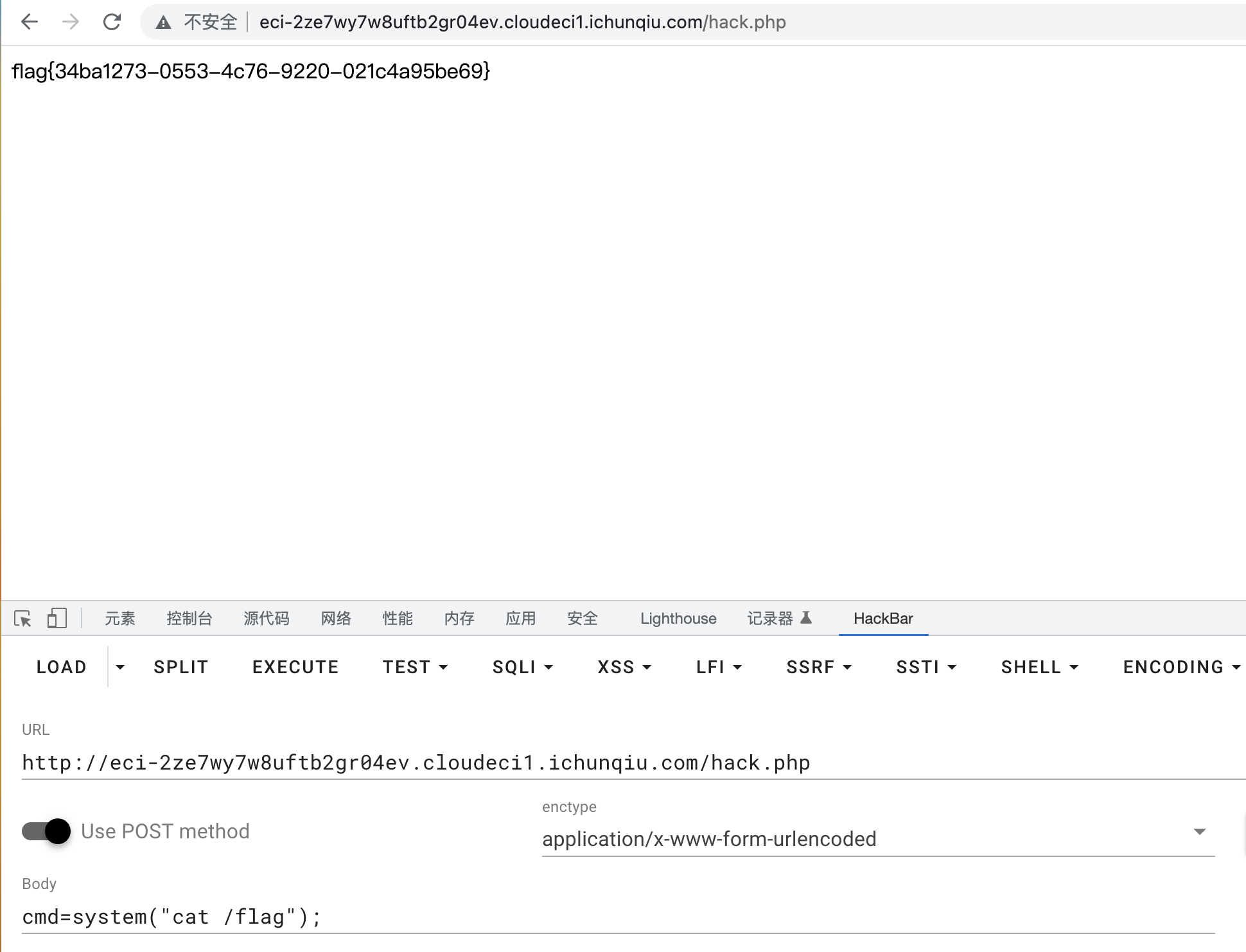Image resolution: width=1246 pixels, height=952 pixels.
Task: Click the Recorder flask icon
Action: pos(806,618)
